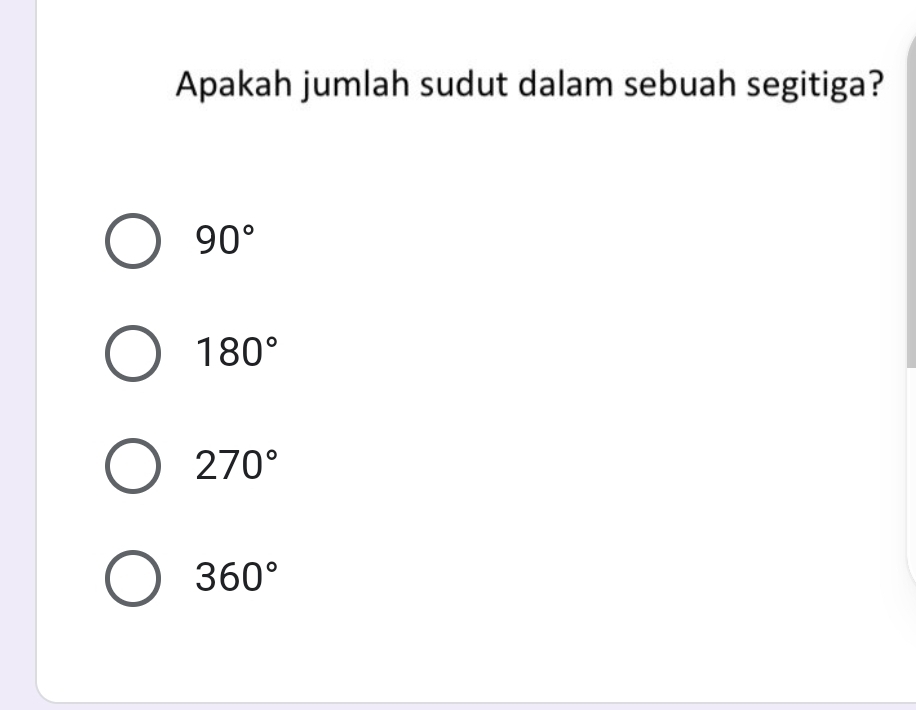
Task: Click the white quiz card background
Action: pyautogui.click(x=600, y=400)
